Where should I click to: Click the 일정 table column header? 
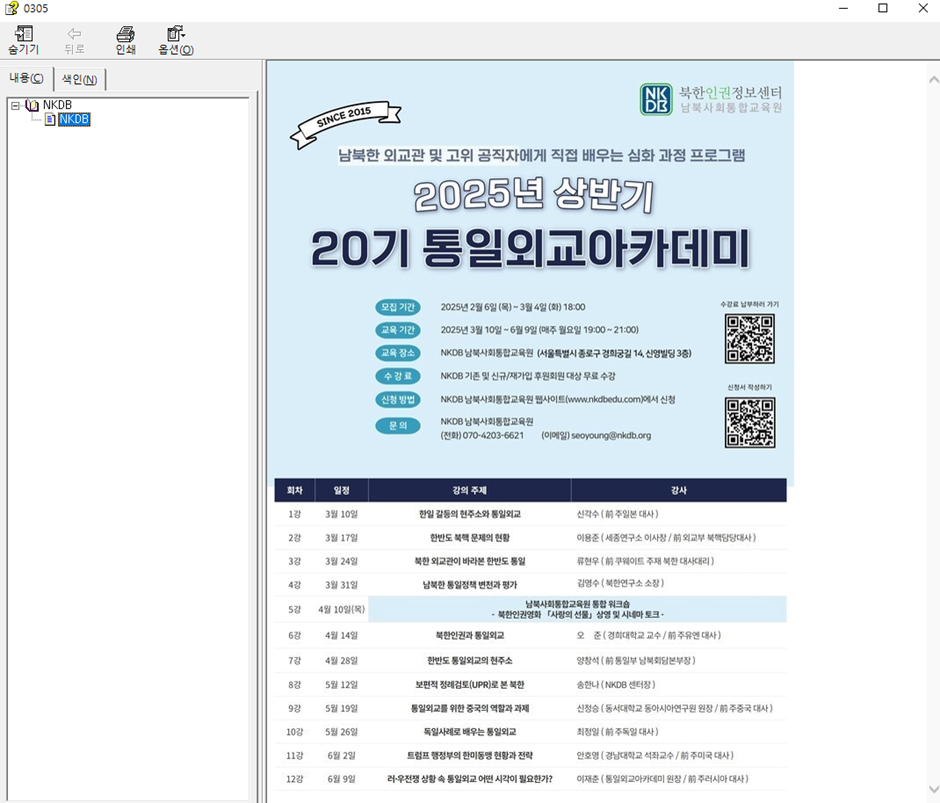(342, 490)
